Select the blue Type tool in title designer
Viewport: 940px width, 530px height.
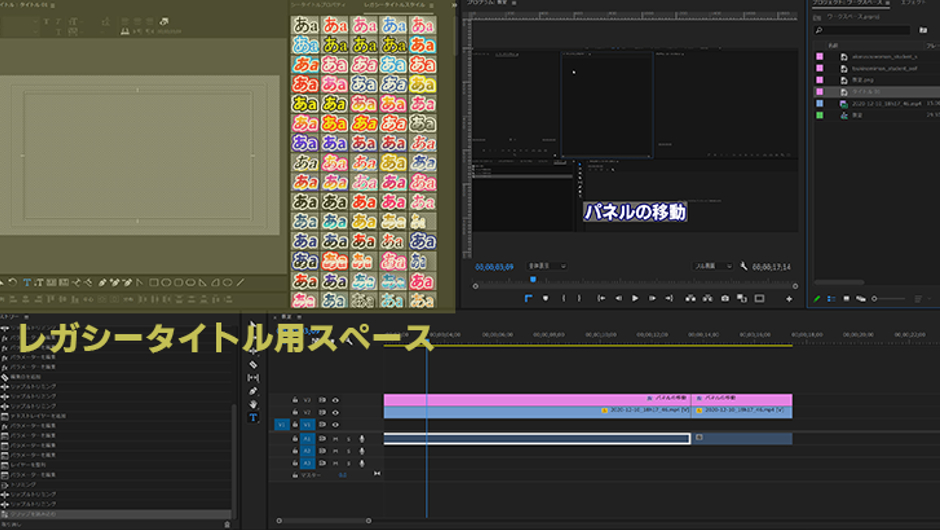[26, 282]
